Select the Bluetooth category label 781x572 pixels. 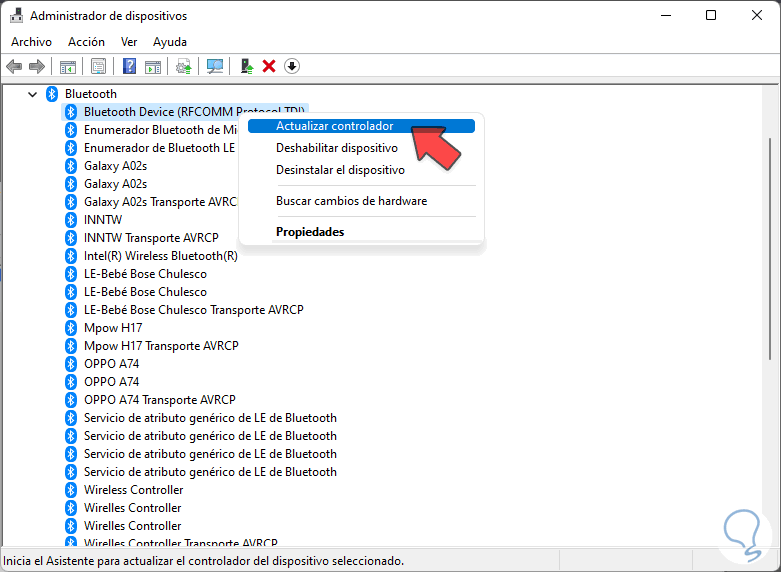(x=91, y=94)
